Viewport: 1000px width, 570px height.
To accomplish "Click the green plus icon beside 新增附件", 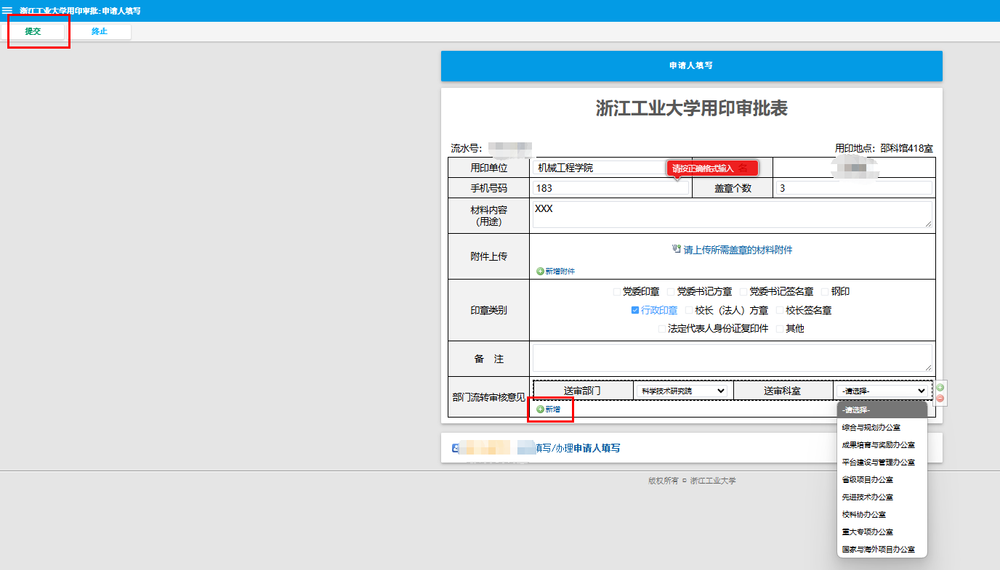I will pyautogui.click(x=540, y=271).
